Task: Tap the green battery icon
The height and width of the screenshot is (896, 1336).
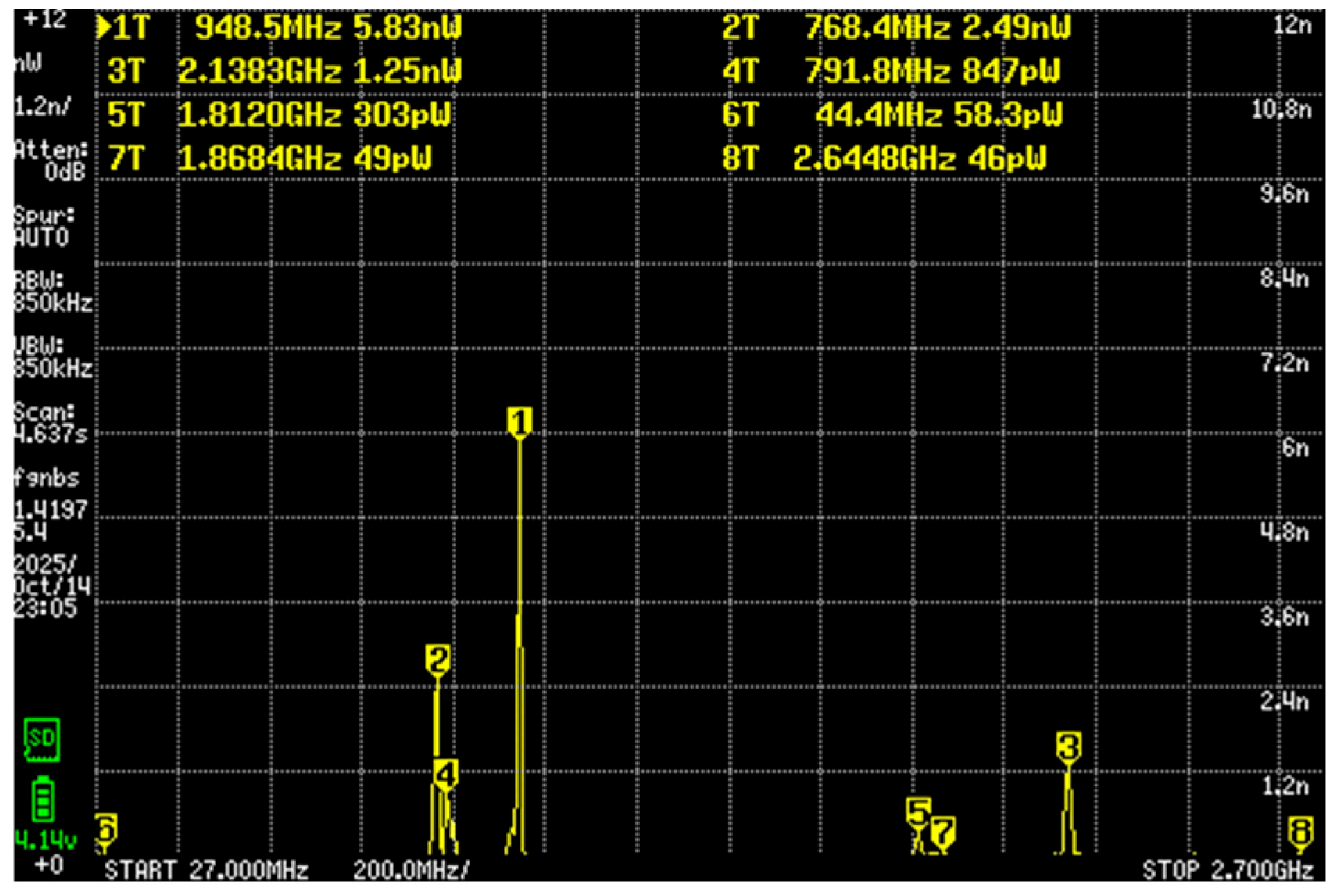Action: [x=43, y=800]
